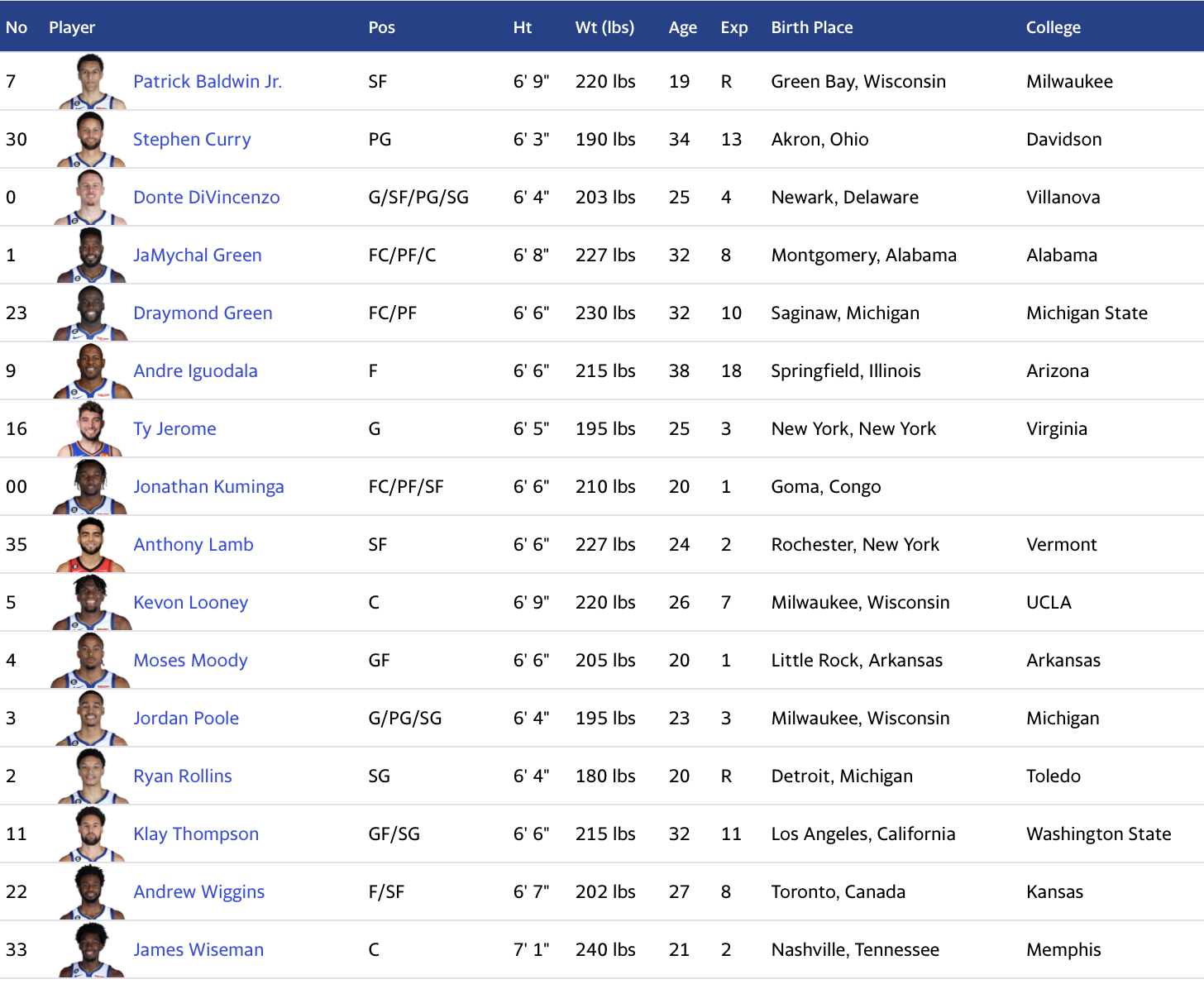The width and height of the screenshot is (1204, 984).
Task: Open Kevon Looney player page
Action: pyautogui.click(x=190, y=602)
